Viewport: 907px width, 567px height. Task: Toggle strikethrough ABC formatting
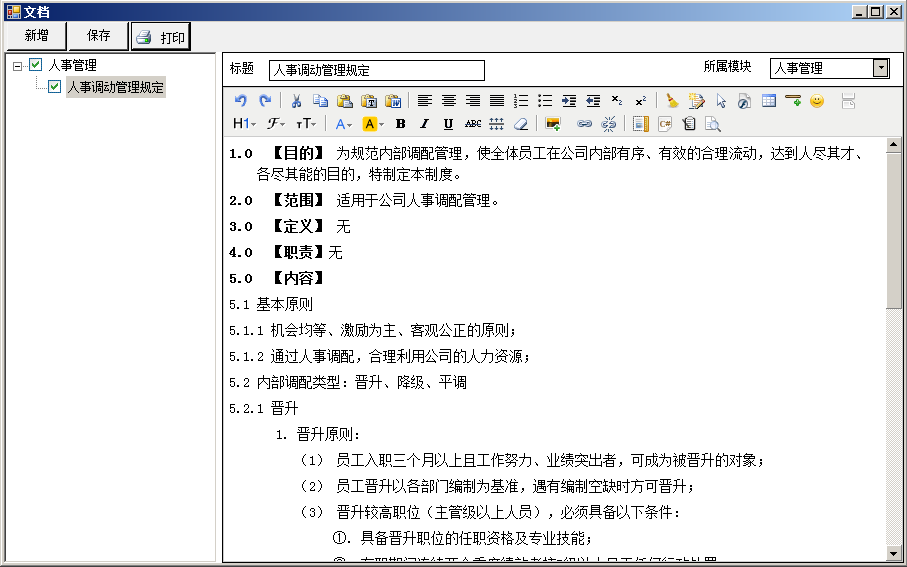coord(473,124)
